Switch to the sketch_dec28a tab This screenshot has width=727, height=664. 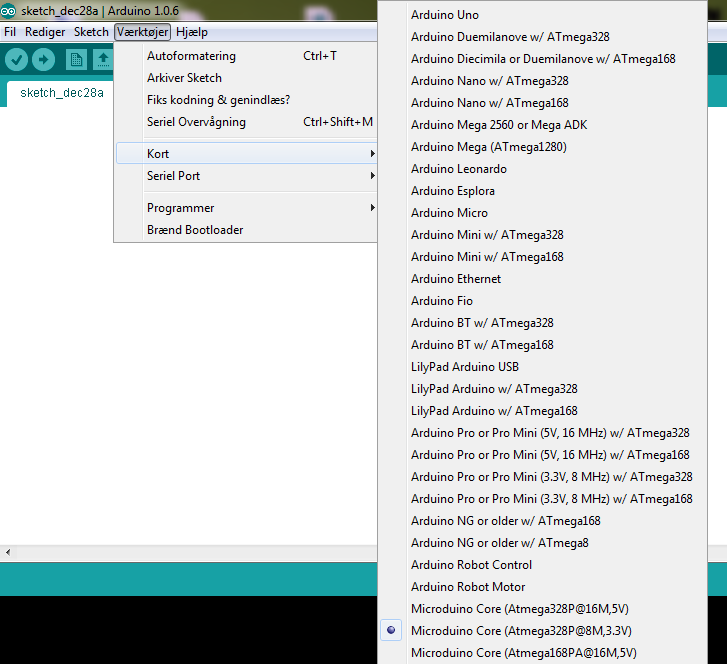point(62,93)
